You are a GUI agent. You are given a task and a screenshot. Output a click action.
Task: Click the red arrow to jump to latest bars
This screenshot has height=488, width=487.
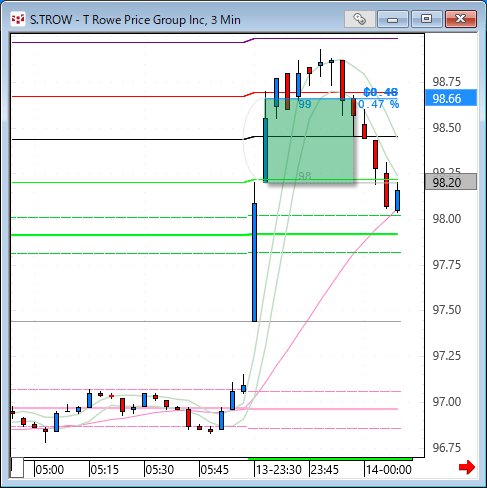coord(467,467)
